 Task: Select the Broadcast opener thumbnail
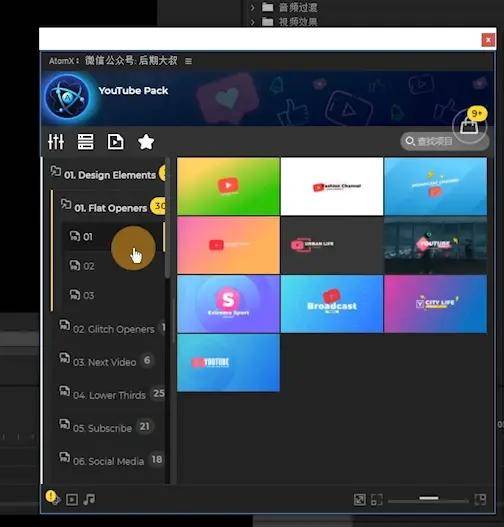[332, 304]
